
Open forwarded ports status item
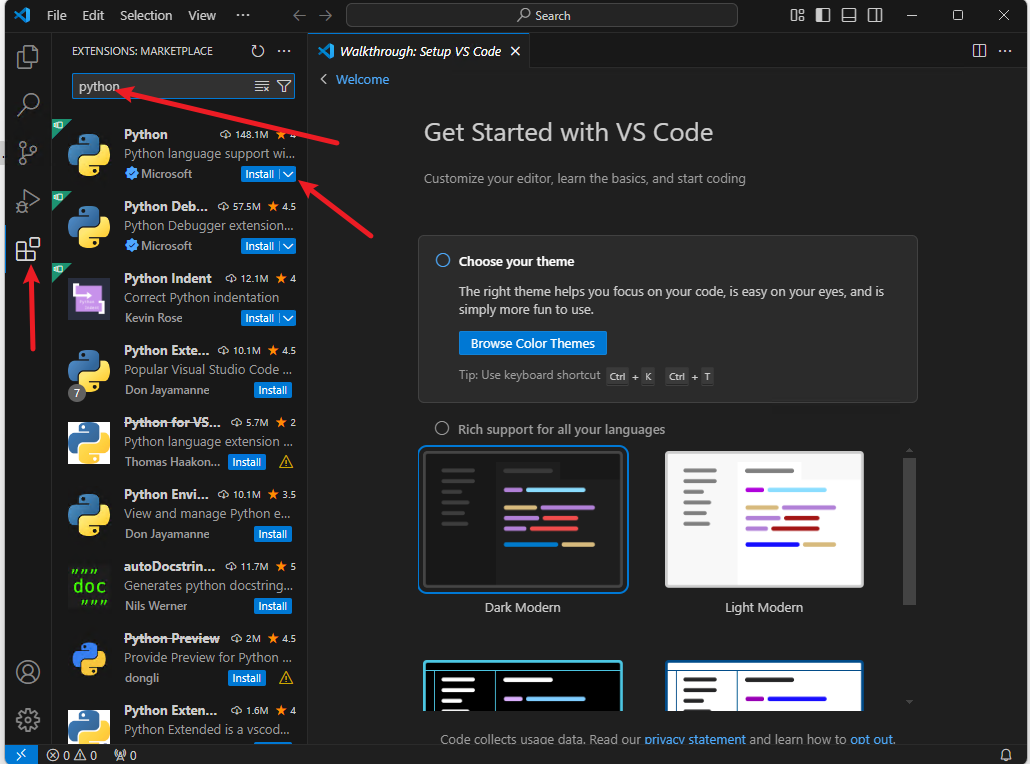[125, 755]
